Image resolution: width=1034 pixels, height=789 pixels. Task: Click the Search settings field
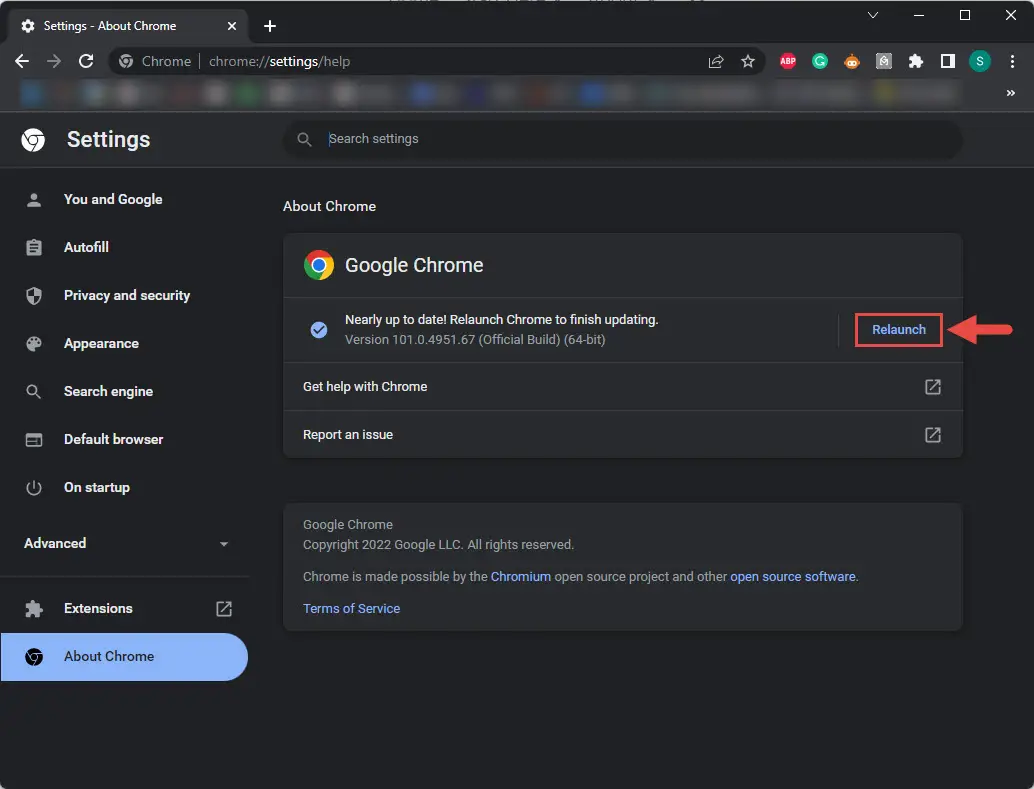pos(623,139)
